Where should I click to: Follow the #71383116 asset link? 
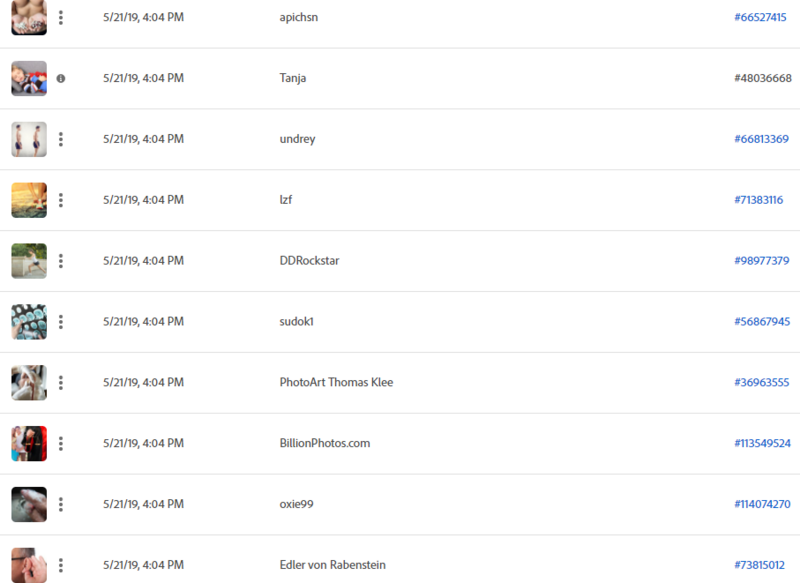[759, 200]
